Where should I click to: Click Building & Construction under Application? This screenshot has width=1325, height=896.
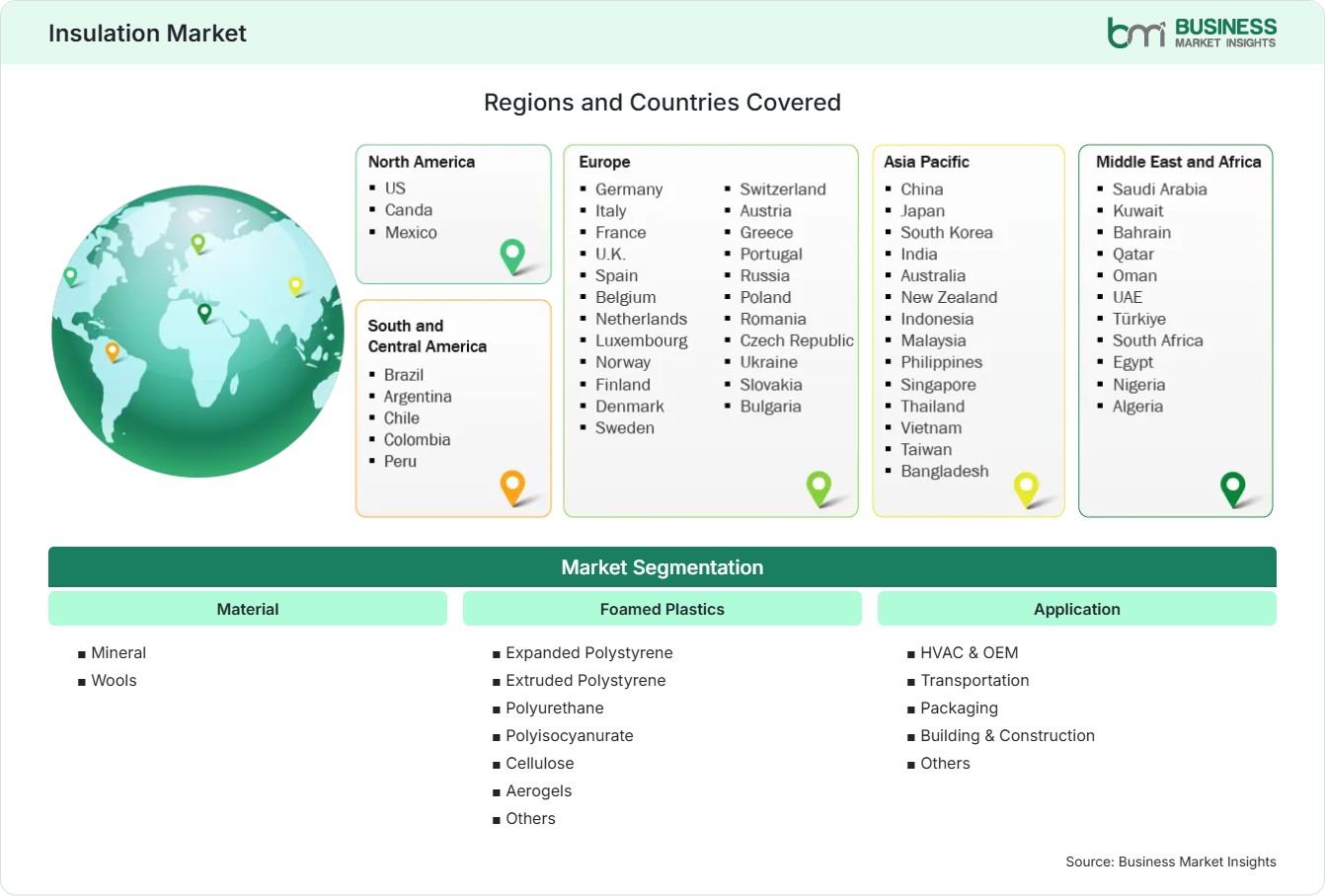pos(1008,736)
